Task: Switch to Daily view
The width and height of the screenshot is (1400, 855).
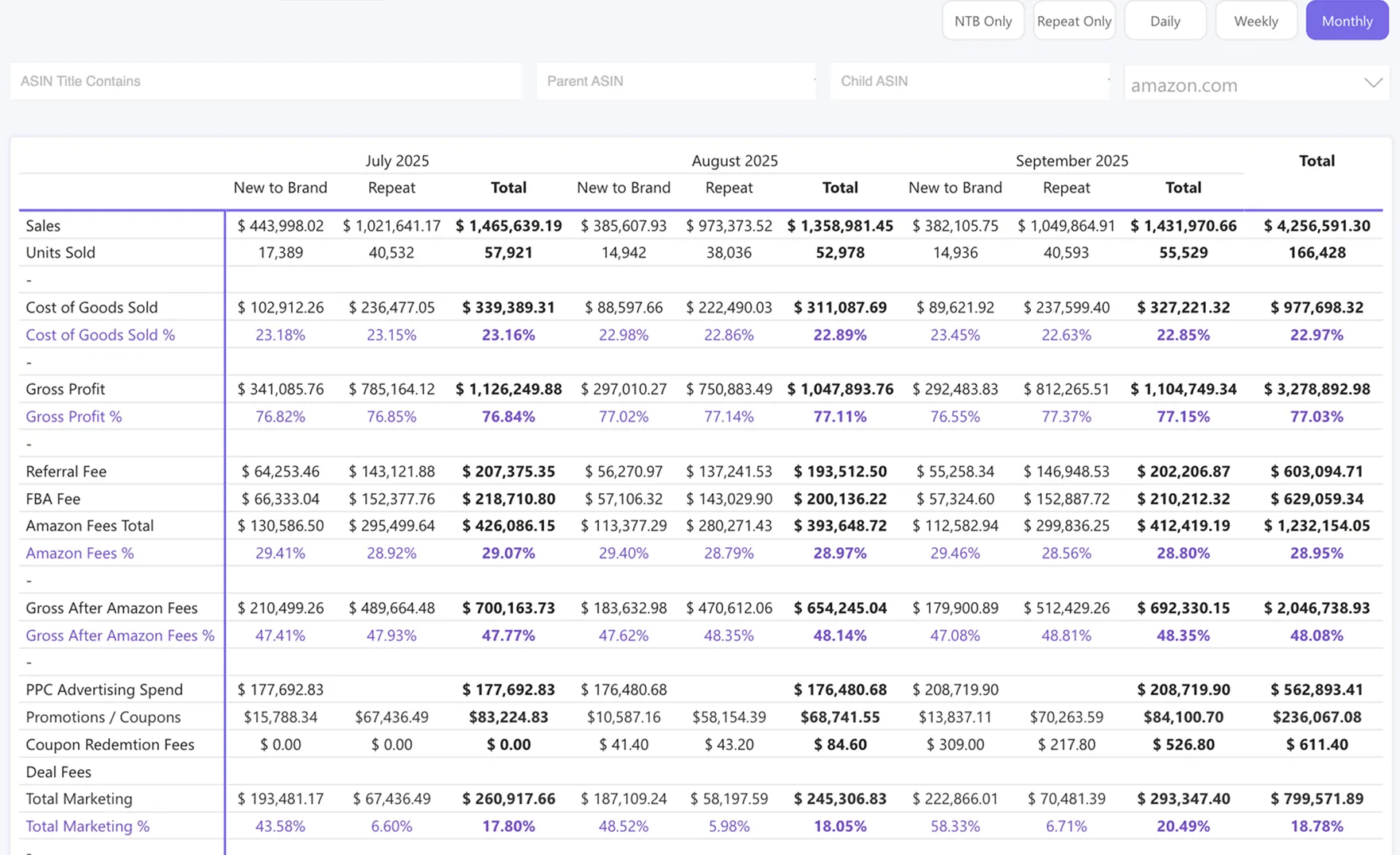Action: [1165, 21]
